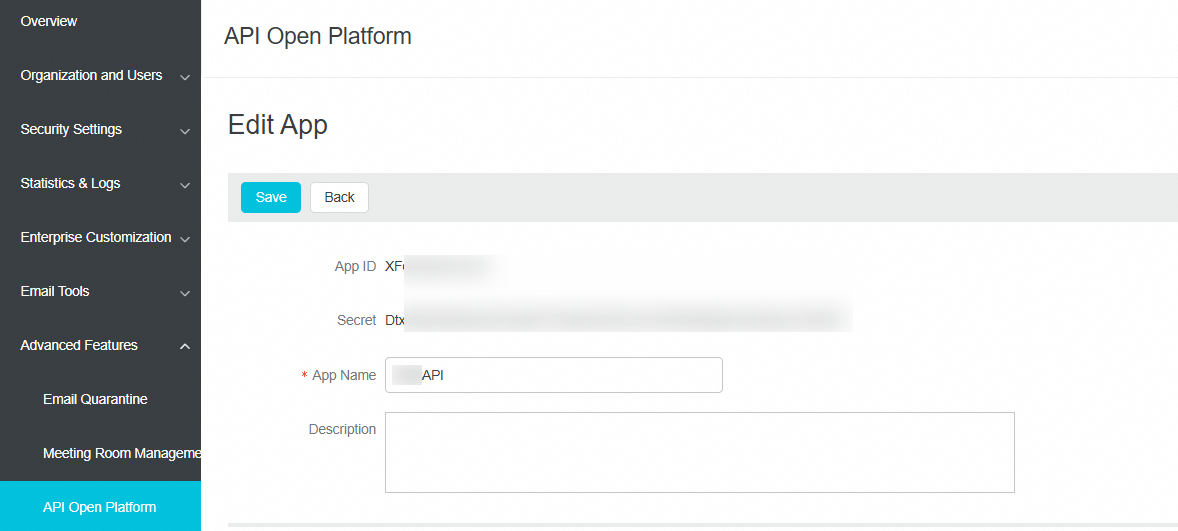The height and width of the screenshot is (531, 1178).
Task: Expand the Enterprise Customization chevron
Action: pos(185,239)
